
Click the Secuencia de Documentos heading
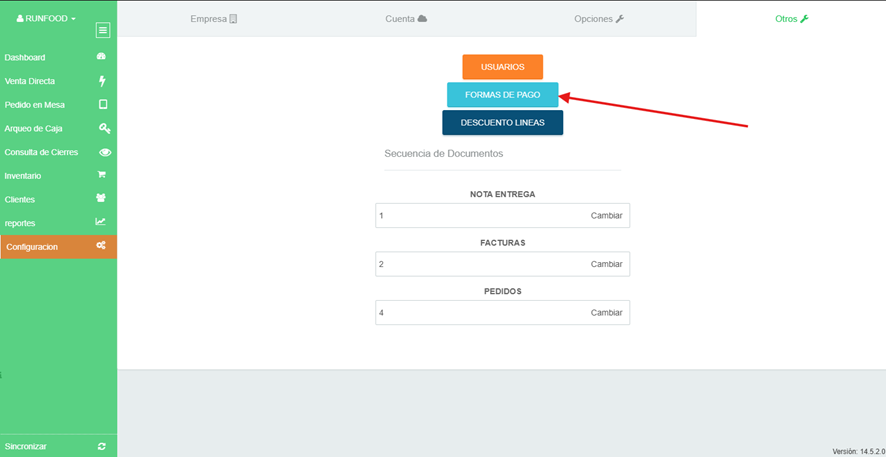coord(444,153)
